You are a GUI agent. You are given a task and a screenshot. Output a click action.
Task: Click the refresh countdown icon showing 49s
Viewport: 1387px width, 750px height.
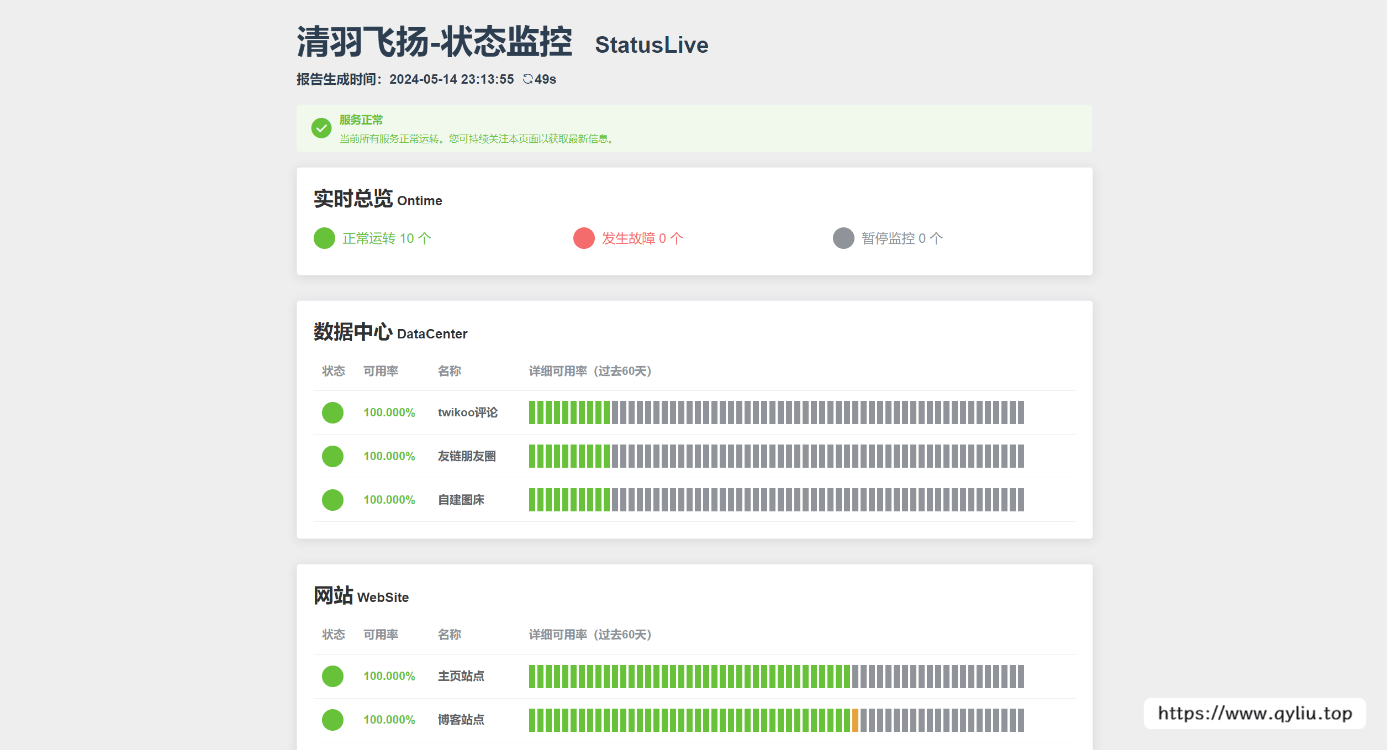[x=527, y=78]
